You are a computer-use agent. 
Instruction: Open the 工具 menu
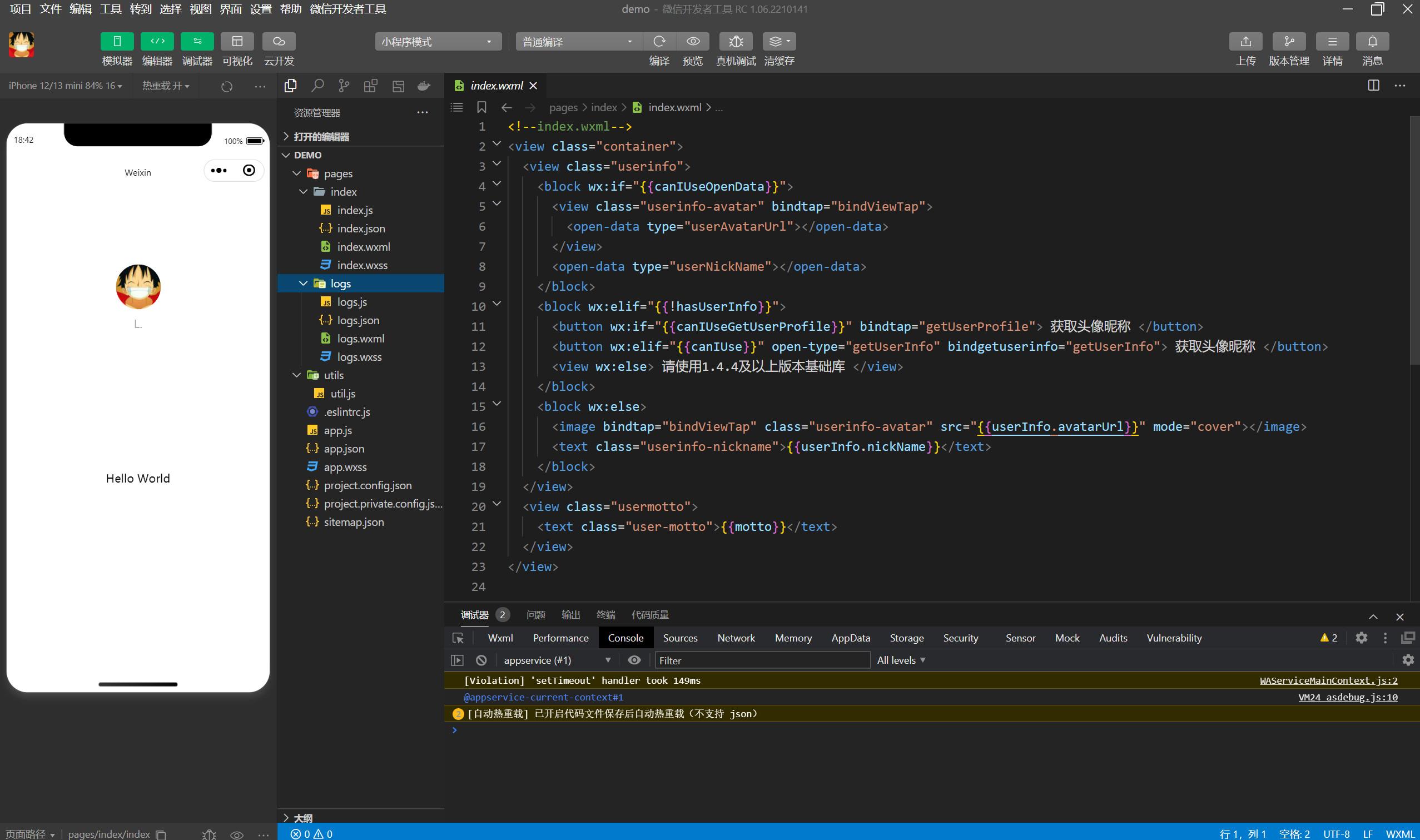tap(110, 9)
